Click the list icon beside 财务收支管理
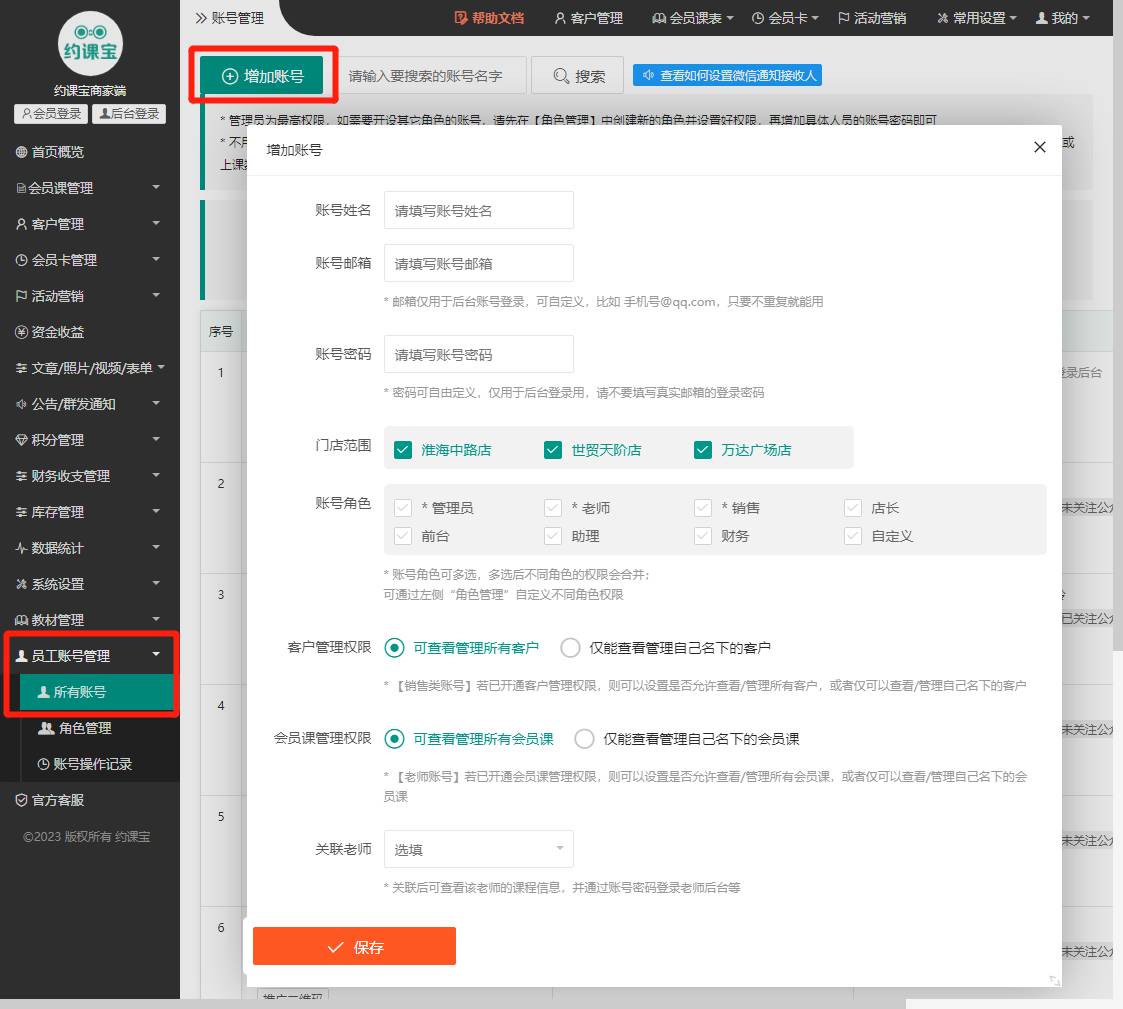Screen dimensions: 1123x1009 tap(21, 475)
